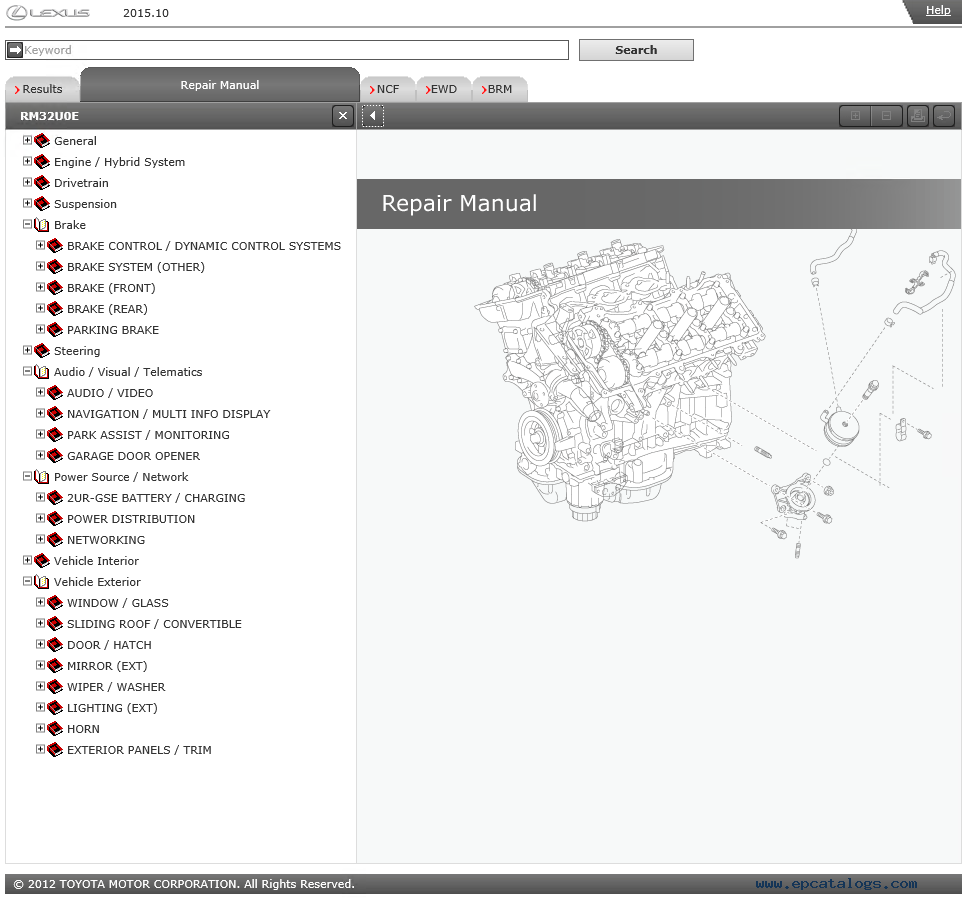Expand the BRAKE (REAR) node
968x900 pixels.
point(40,308)
